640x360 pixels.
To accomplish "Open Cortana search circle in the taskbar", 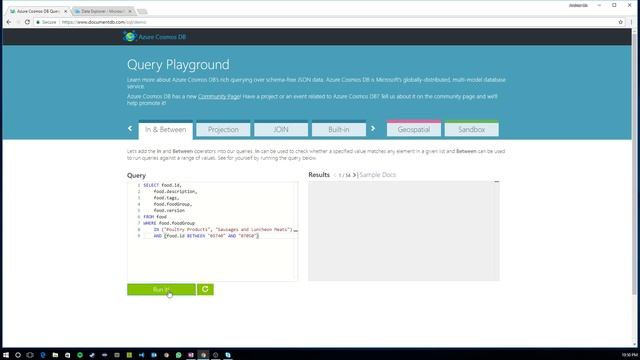I will click(18, 355).
